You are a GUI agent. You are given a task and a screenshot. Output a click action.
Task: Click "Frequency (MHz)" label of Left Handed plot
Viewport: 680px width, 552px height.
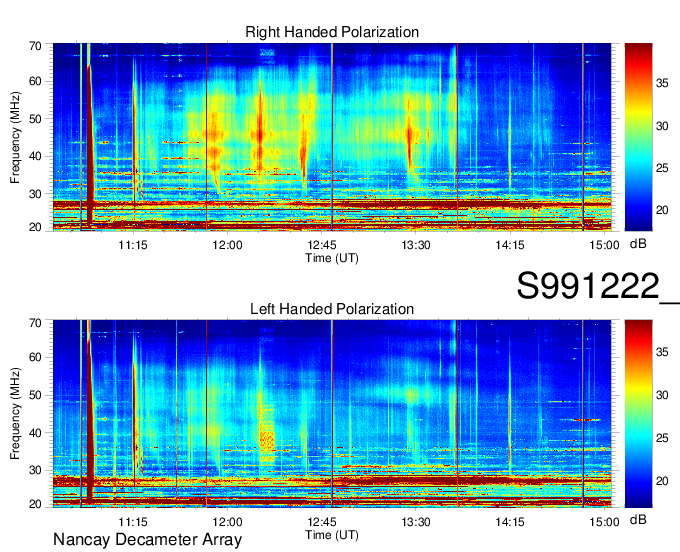coord(15,414)
